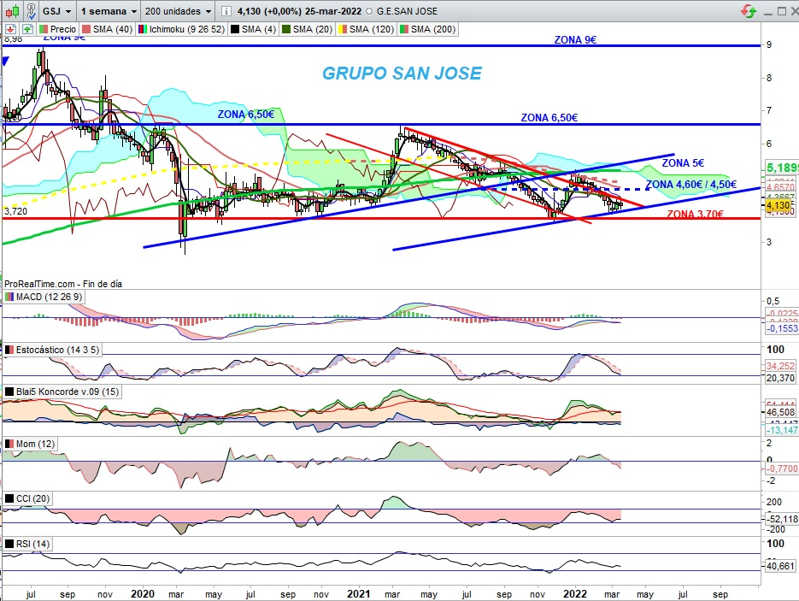Click the red-green refresh arrows icon
The width and height of the screenshot is (799, 601).
(x=749, y=11)
